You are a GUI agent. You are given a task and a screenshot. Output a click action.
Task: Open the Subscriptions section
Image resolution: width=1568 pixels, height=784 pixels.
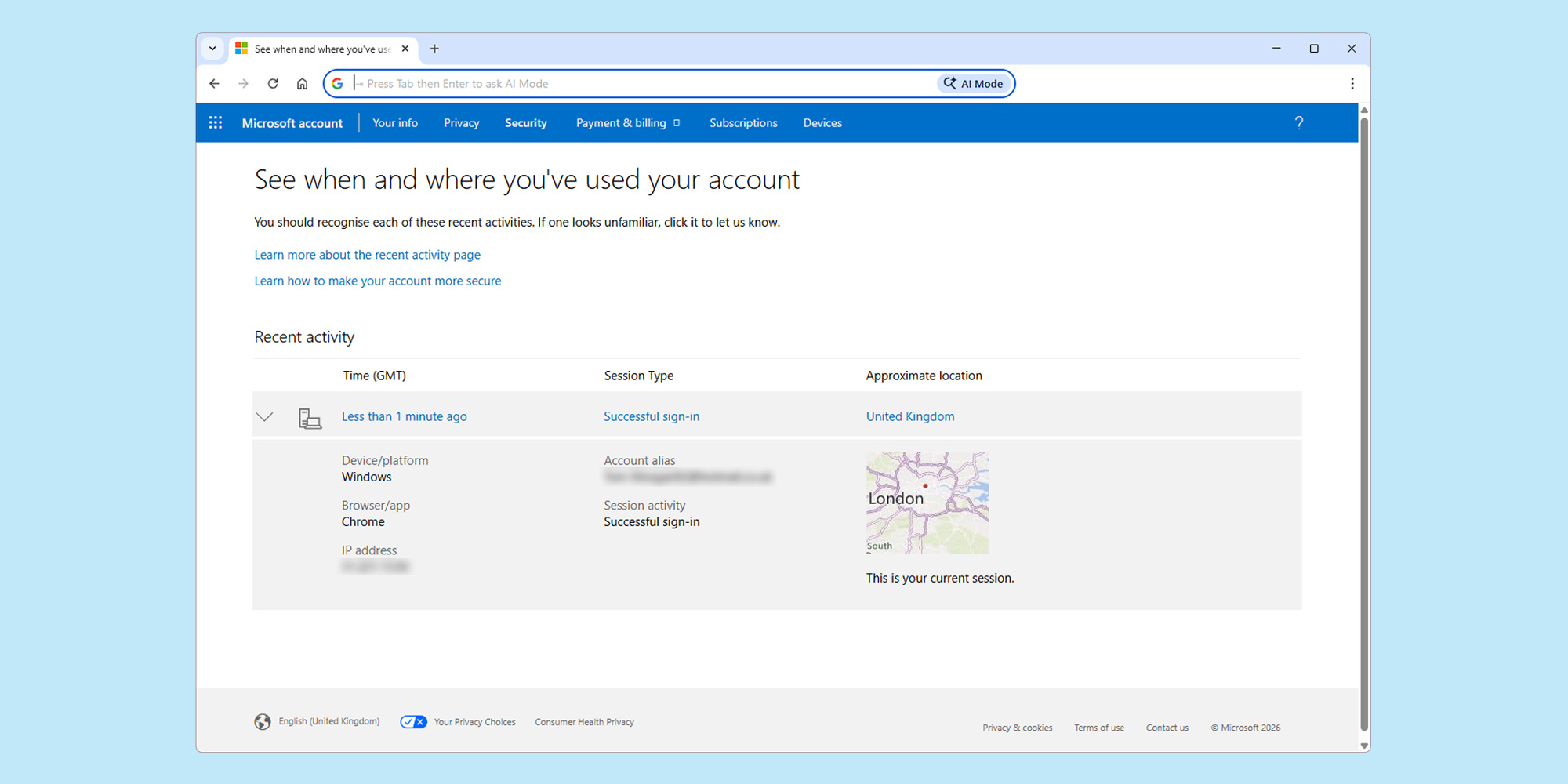tap(743, 122)
